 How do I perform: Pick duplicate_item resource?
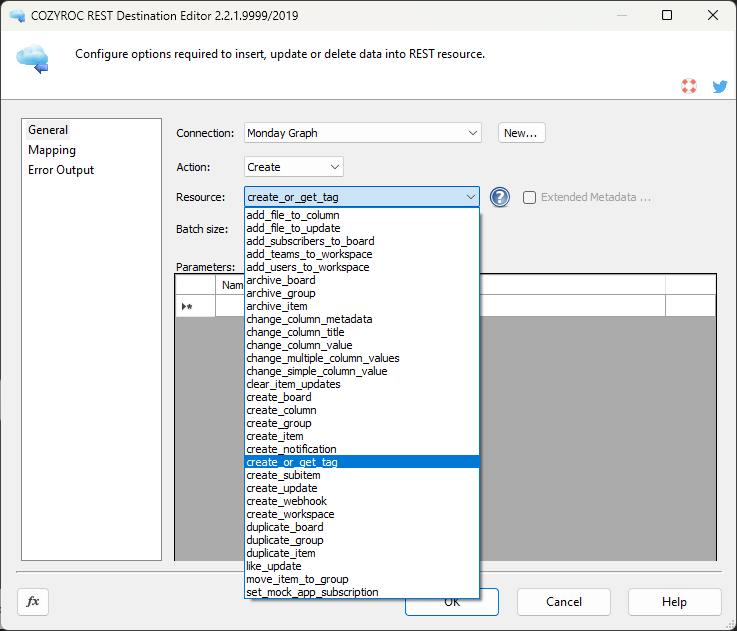point(362,553)
